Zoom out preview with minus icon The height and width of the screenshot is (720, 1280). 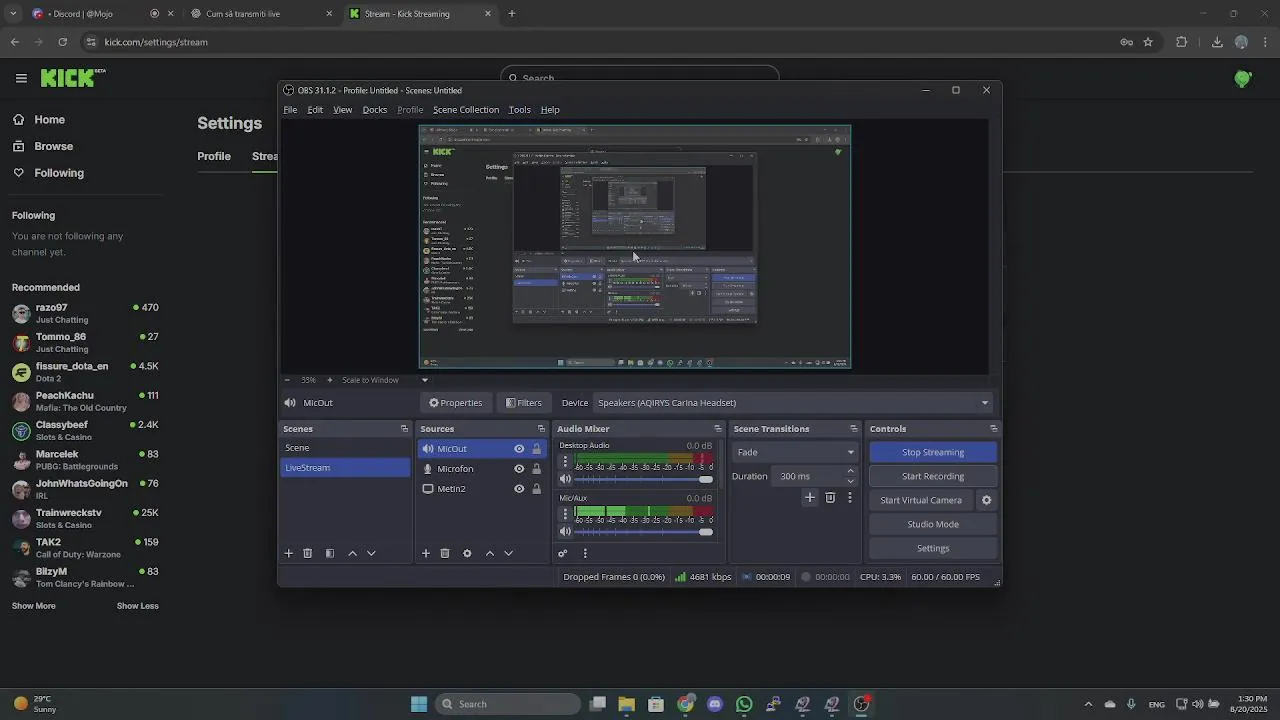[288, 380]
